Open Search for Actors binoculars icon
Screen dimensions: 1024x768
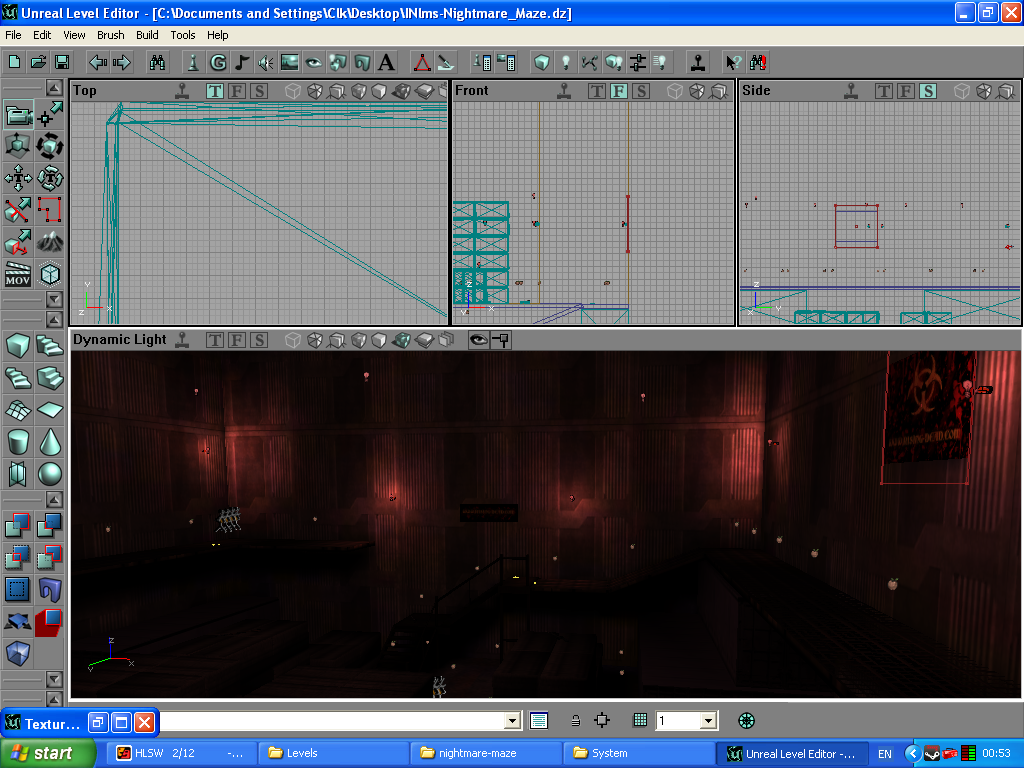(158, 62)
